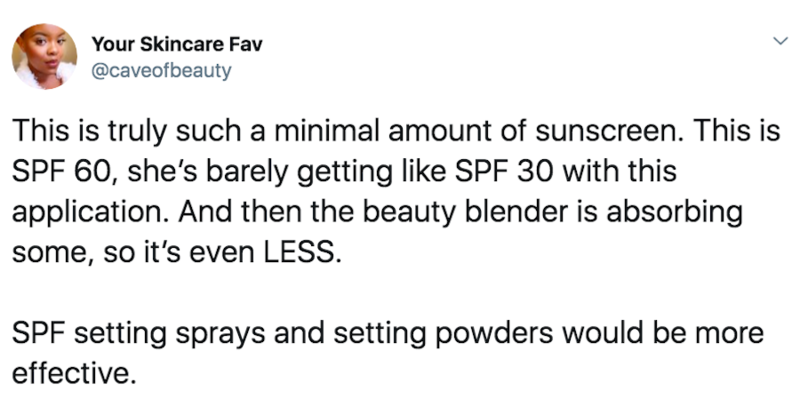The width and height of the screenshot is (800, 399).
Task: Click the final word "effective."
Action: 74,373
